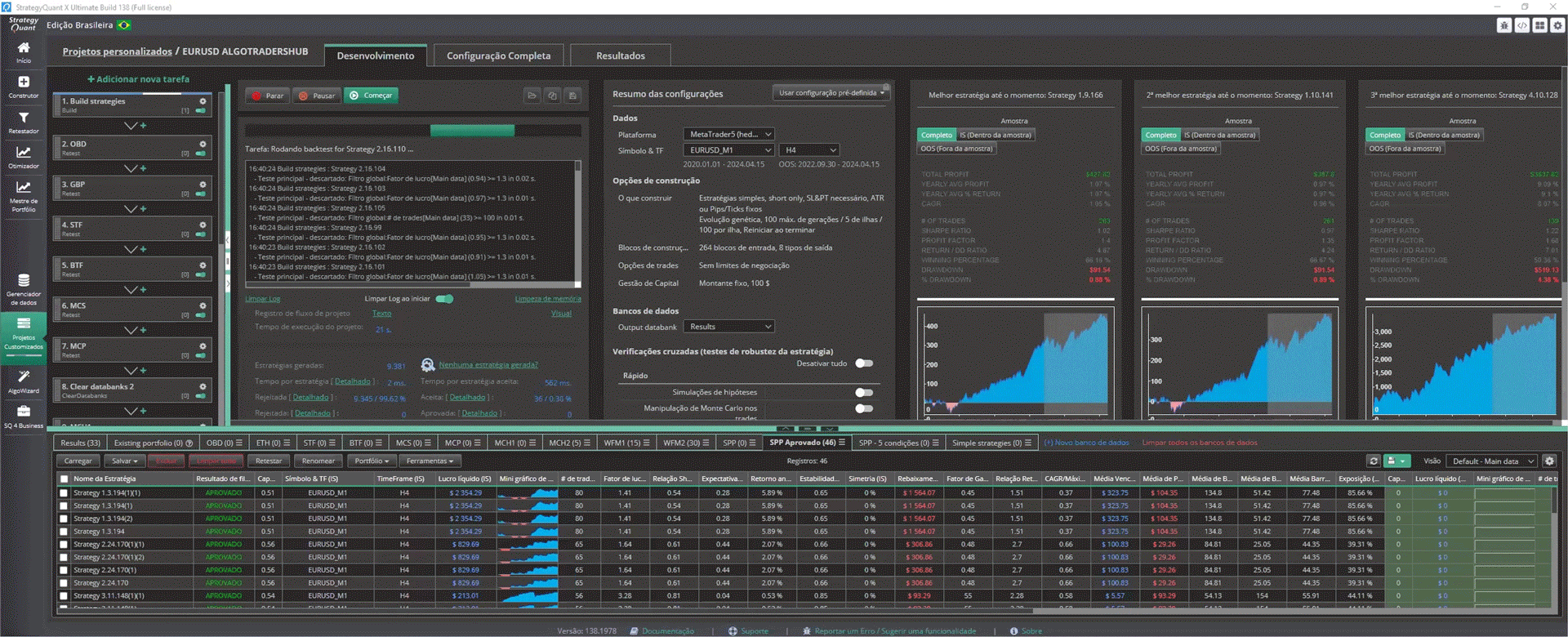
Task: Open the Retestador filter icon
Action: [24, 118]
